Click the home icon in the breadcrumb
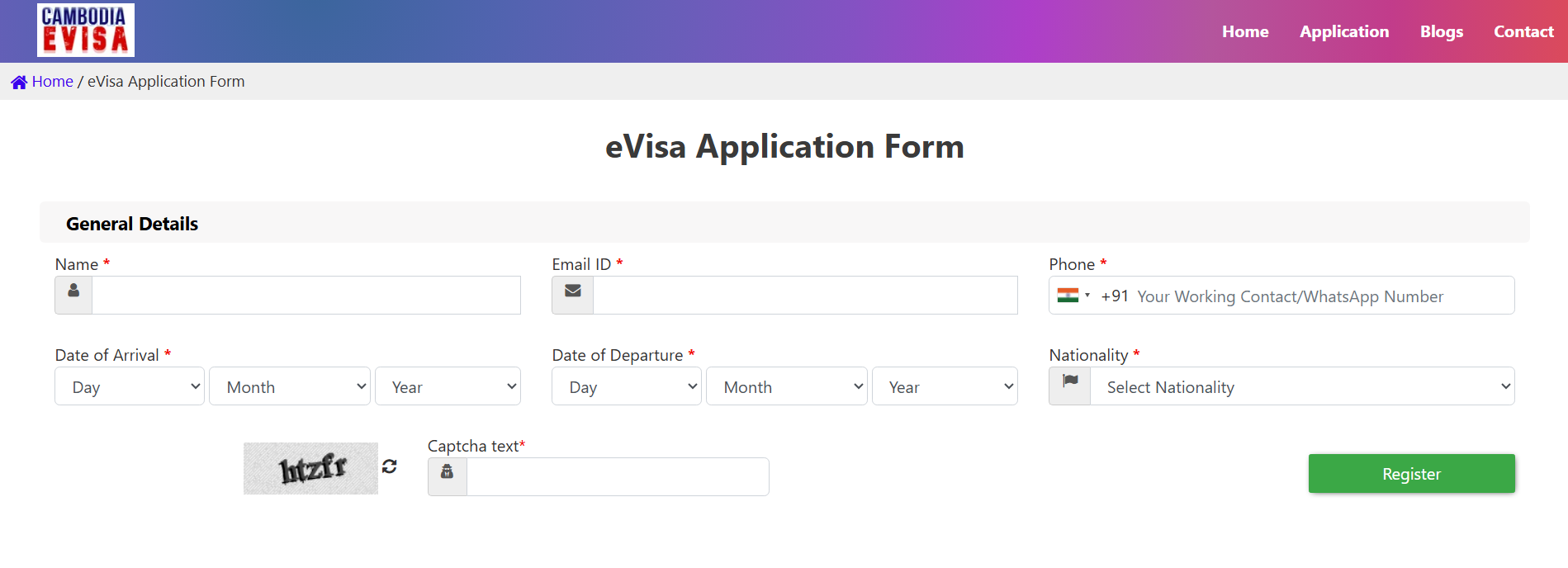 click(19, 83)
